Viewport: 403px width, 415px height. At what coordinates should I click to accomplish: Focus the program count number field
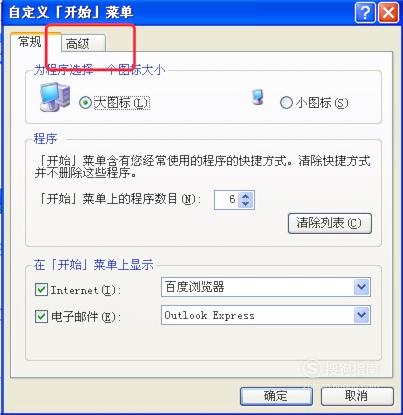(x=227, y=200)
